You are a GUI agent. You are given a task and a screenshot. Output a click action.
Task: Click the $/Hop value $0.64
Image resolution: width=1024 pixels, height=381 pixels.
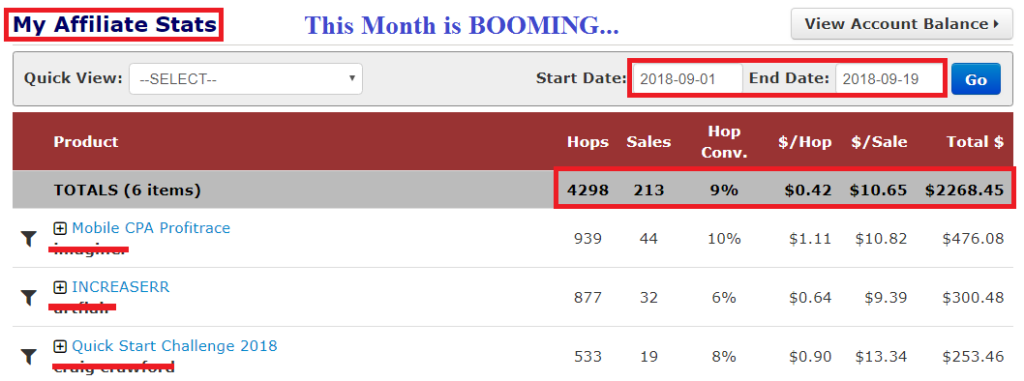[x=810, y=297]
